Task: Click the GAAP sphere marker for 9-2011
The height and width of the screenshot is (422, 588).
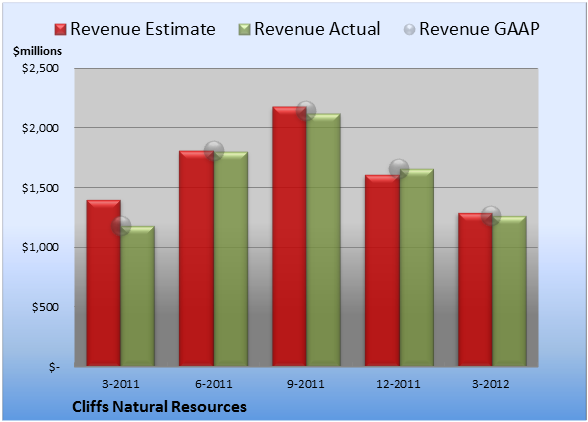Action: click(306, 111)
